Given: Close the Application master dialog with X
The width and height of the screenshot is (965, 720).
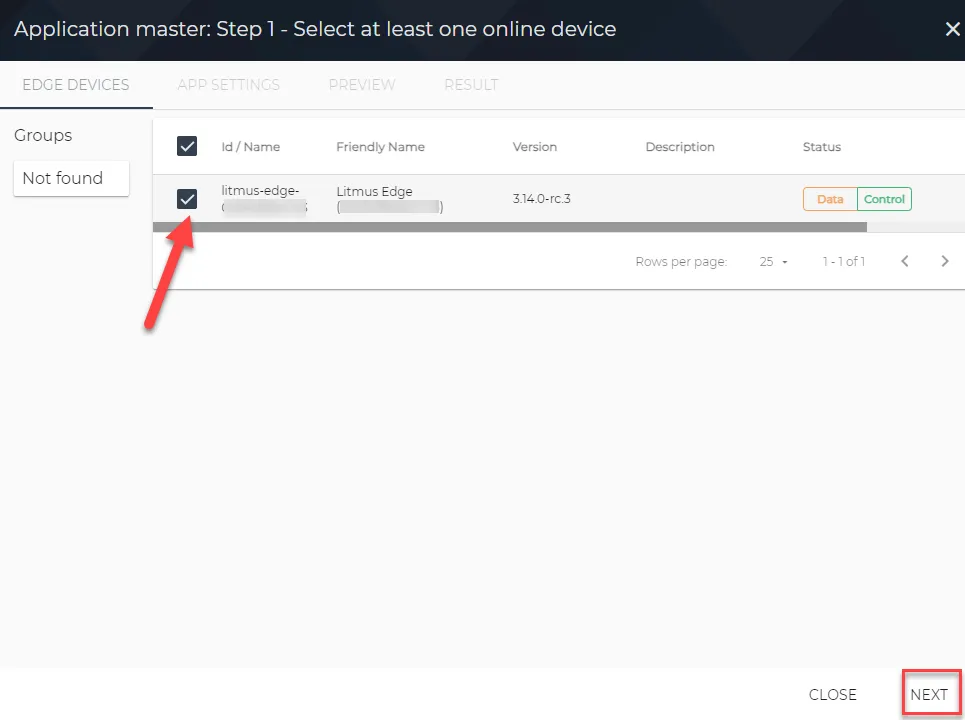Looking at the screenshot, I should 952,29.
